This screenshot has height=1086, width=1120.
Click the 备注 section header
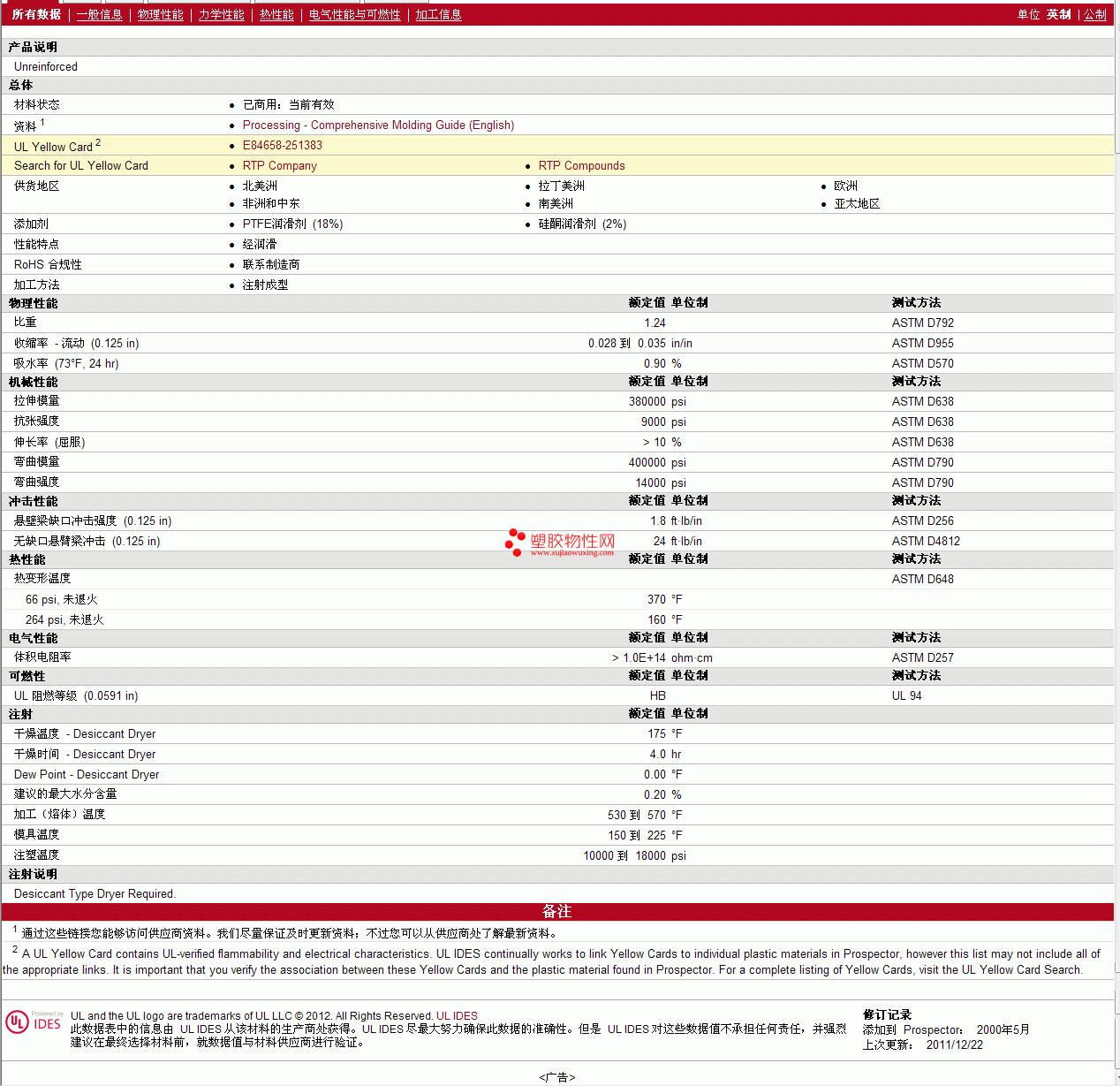click(557, 912)
